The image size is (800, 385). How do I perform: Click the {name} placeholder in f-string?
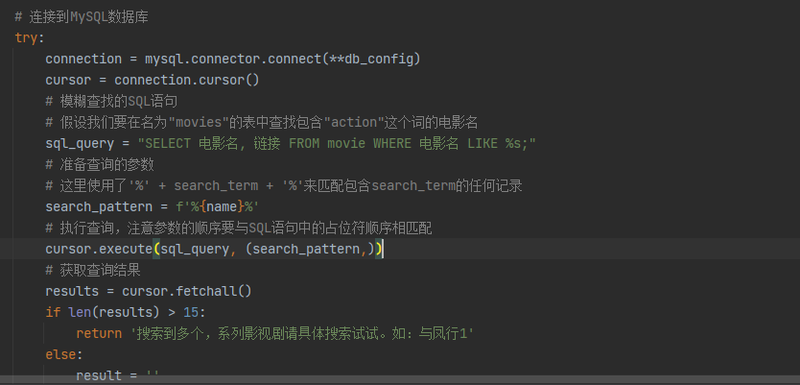coord(220,207)
